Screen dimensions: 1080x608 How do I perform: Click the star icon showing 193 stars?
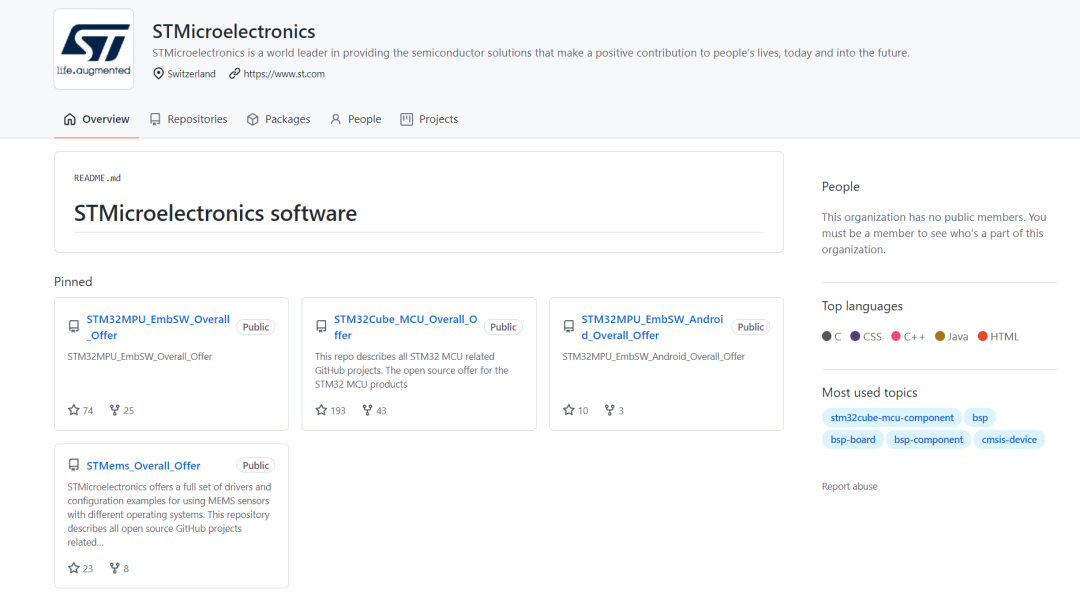tap(321, 410)
